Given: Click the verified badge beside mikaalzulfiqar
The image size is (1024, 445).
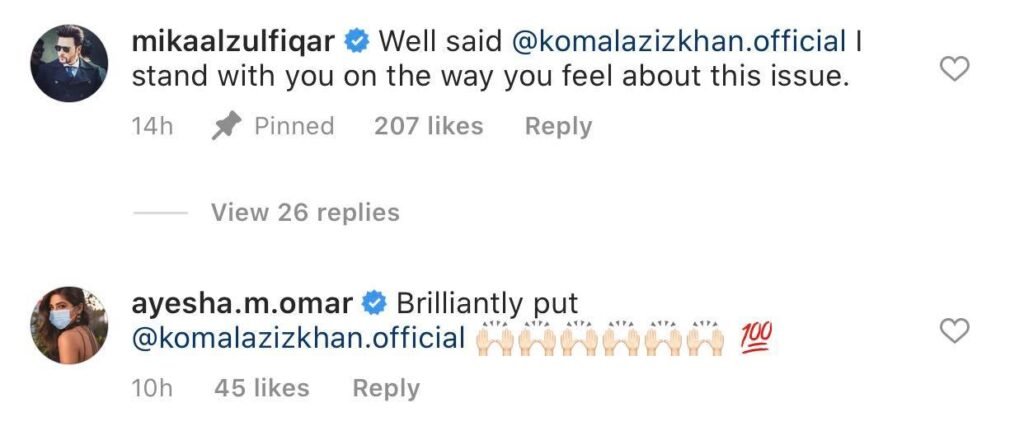Looking at the screenshot, I should 355,42.
